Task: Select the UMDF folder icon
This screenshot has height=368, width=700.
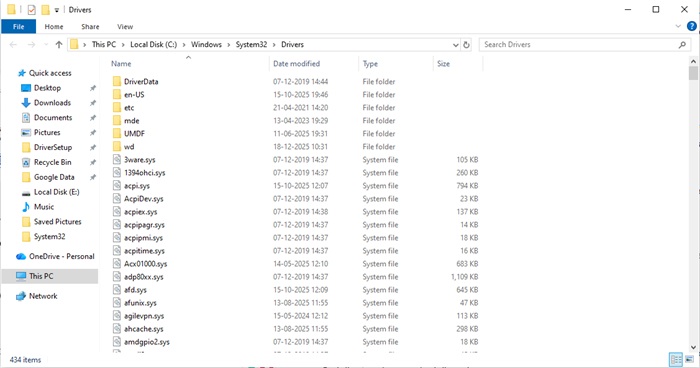Action: point(117,133)
